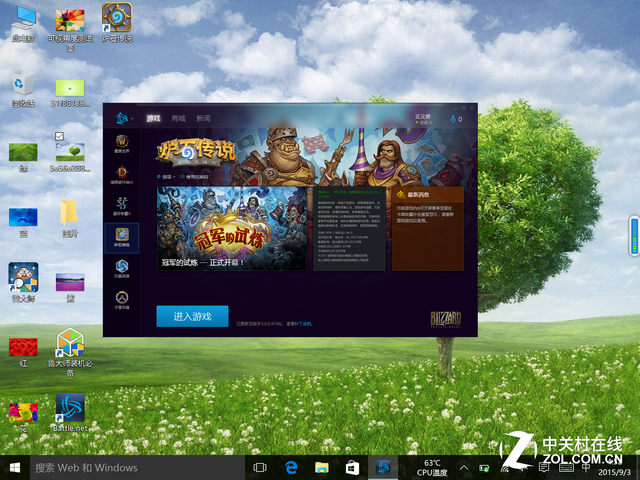The height and width of the screenshot is (480, 640).
Task: Expand the hidden system tray icons
Action: coord(464,468)
